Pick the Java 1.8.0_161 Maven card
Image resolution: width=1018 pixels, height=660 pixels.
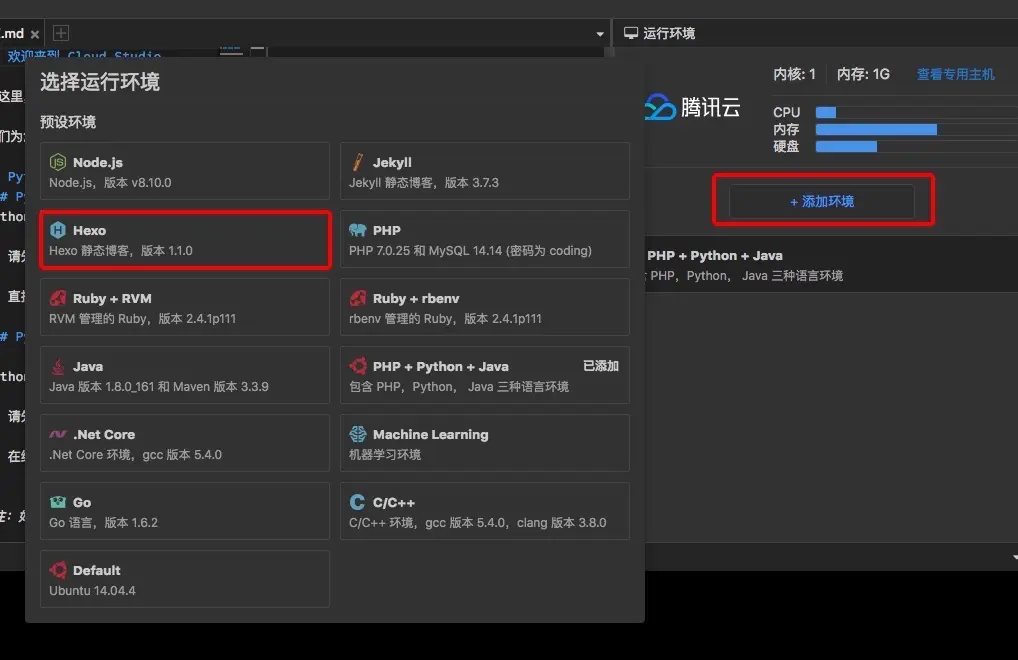[x=185, y=375]
